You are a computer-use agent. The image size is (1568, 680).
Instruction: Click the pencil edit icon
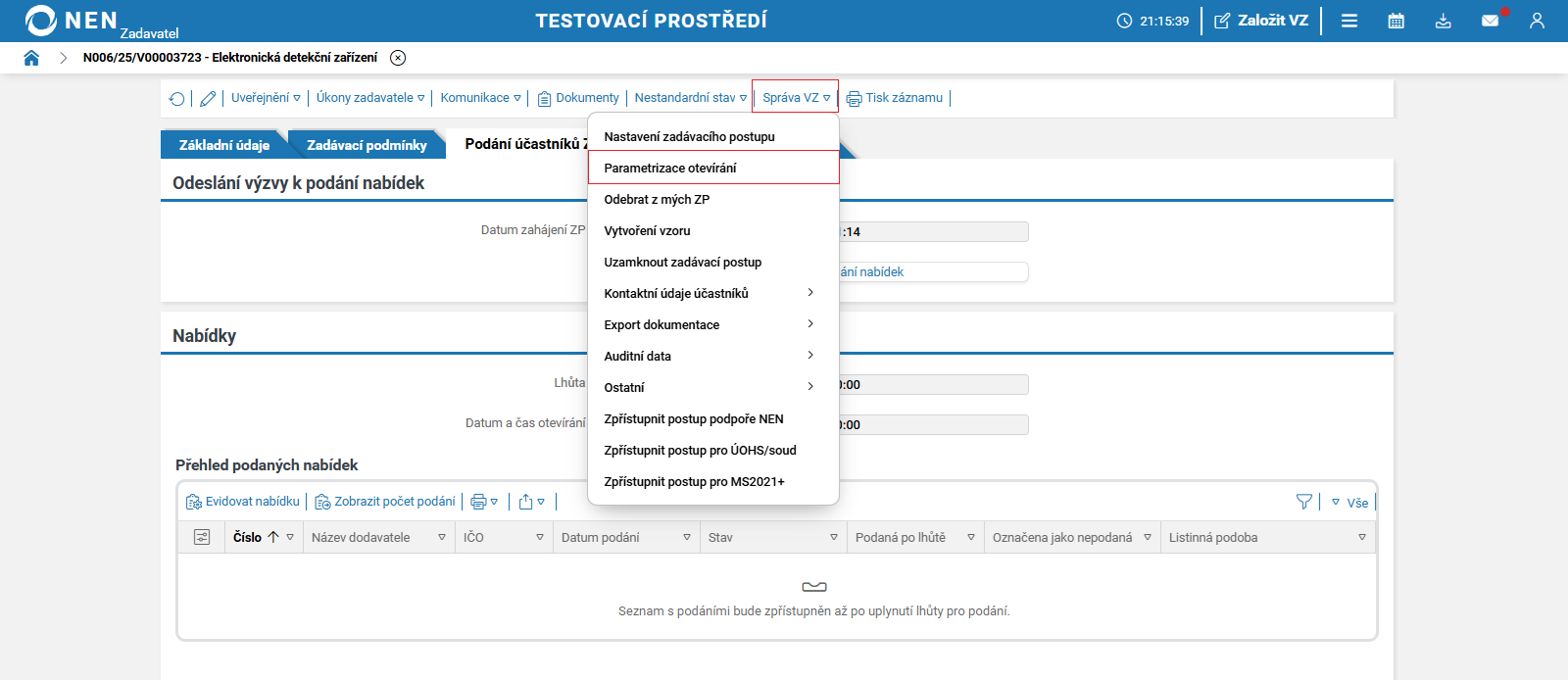pos(208,98)
